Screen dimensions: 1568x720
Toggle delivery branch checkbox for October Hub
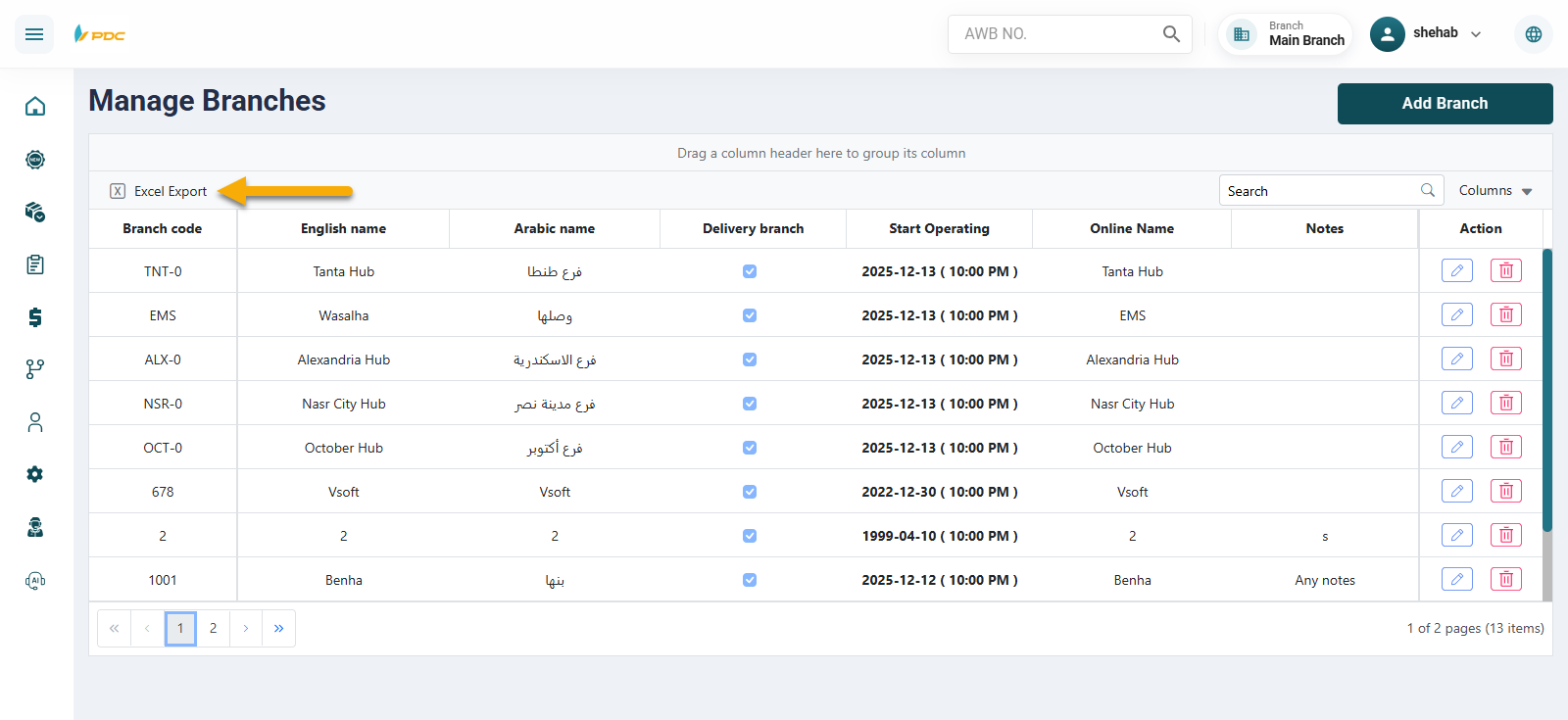[750, 448]
